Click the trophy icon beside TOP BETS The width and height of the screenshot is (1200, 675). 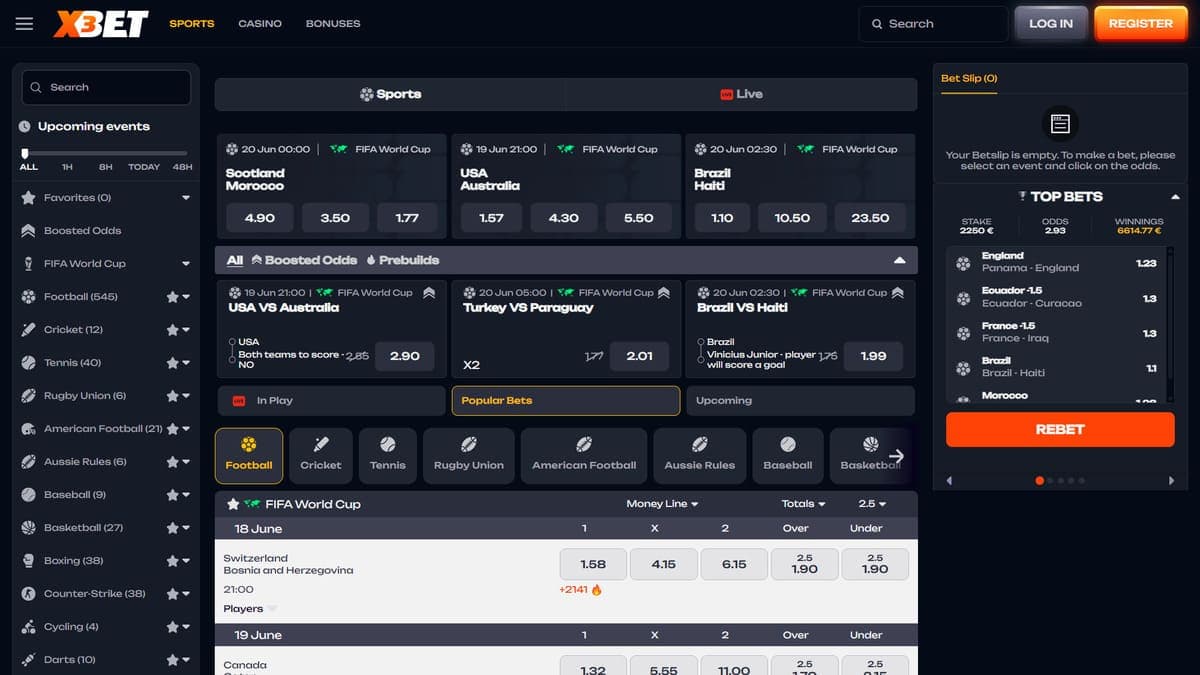coord(1022,197)
